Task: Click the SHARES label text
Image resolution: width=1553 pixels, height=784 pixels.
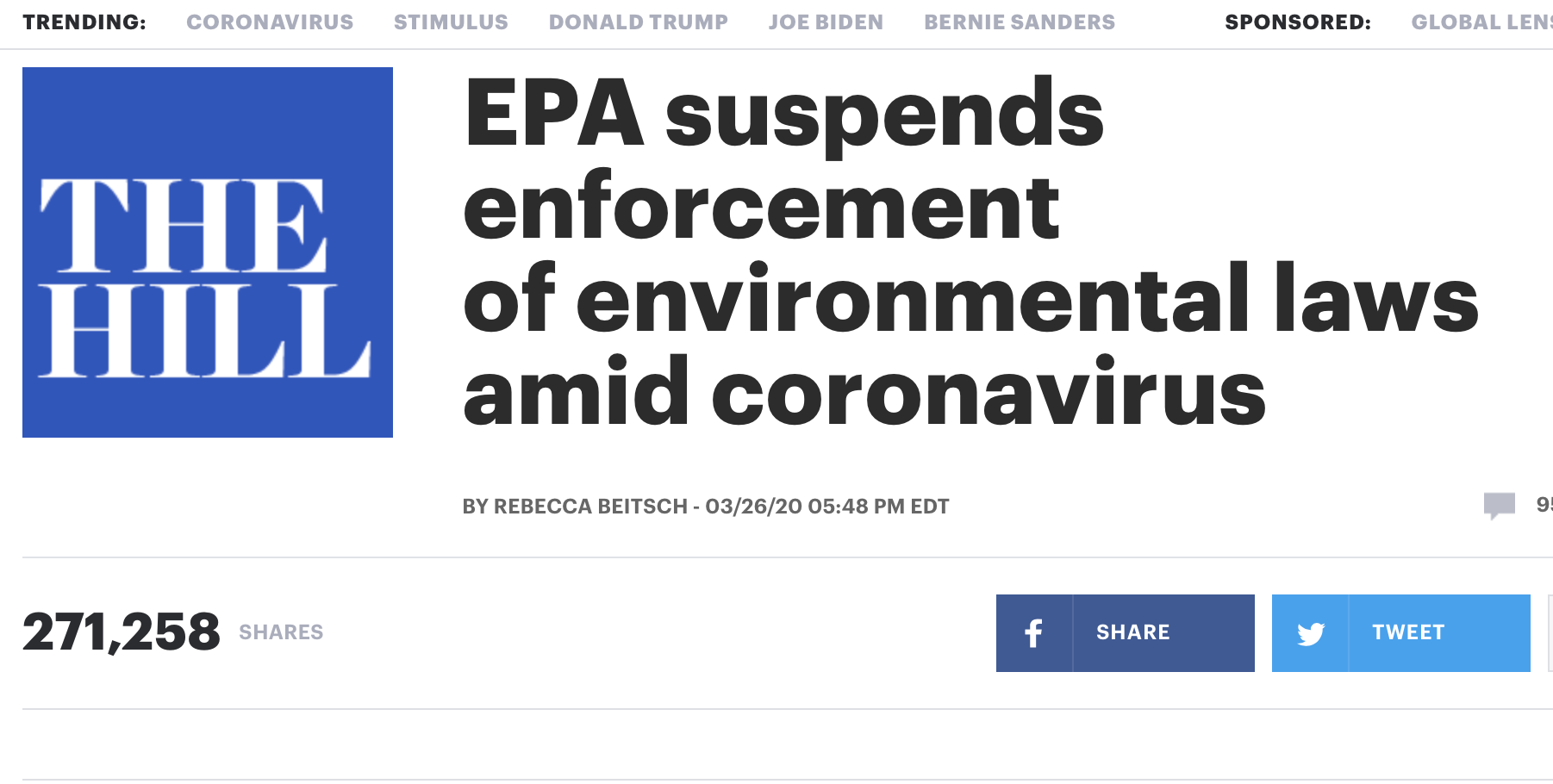Action: [x=281, y=632]
